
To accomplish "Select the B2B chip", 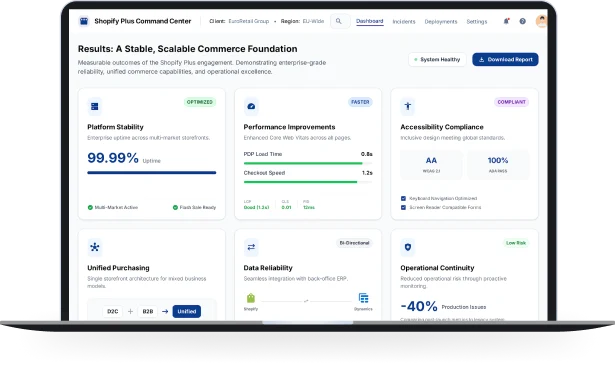I will [148, 311].
